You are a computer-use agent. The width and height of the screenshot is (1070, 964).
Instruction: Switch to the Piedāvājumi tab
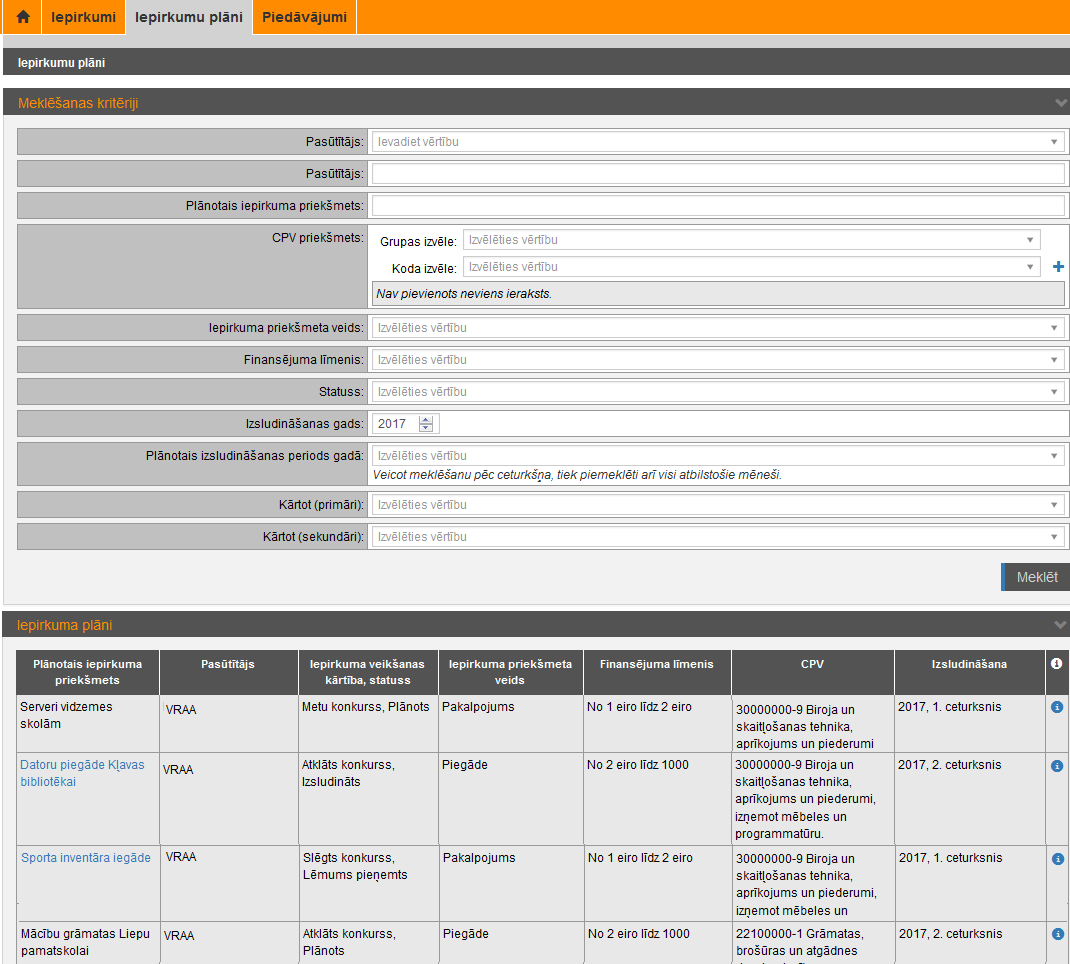point(304,17)
